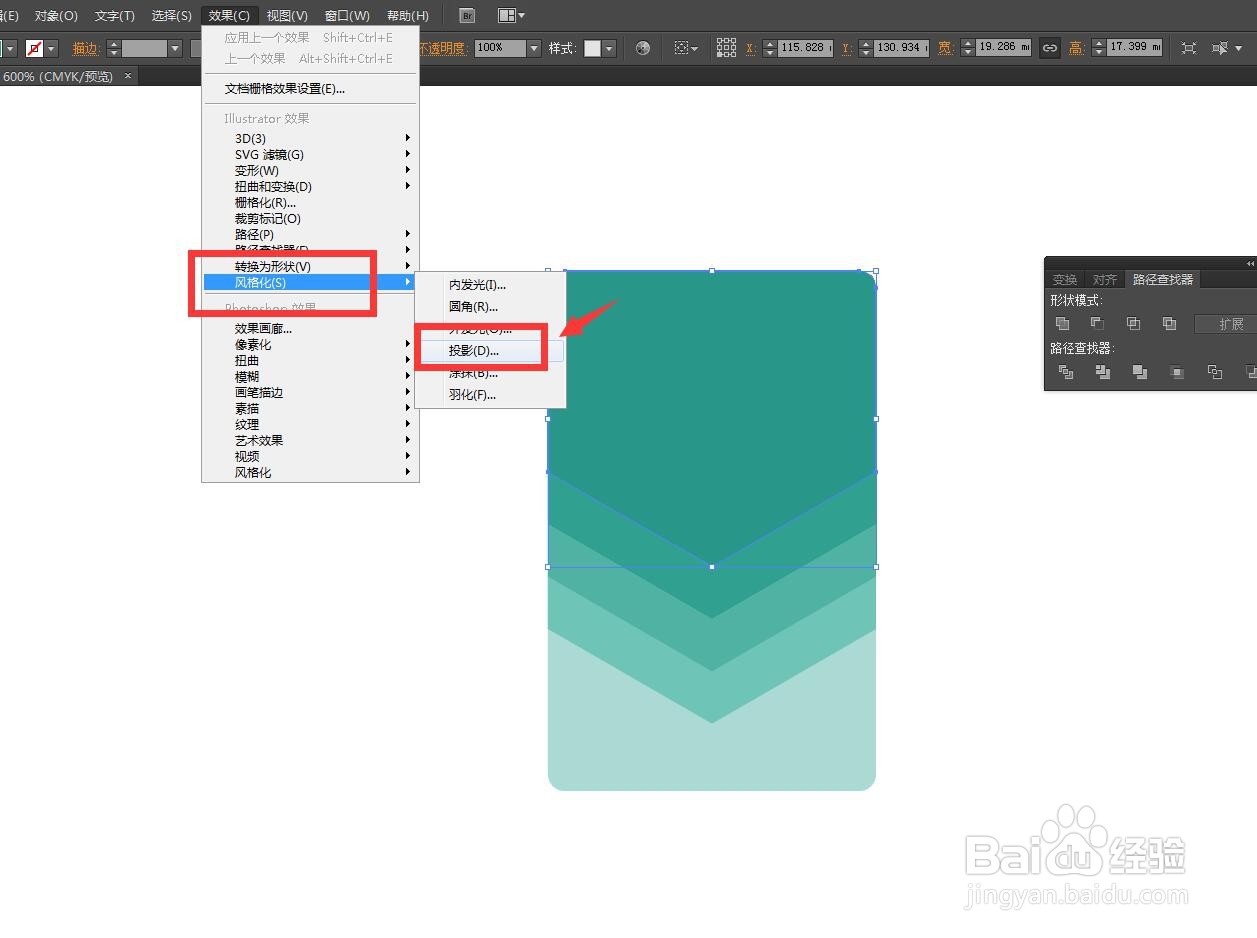
Task: Click the Transform panel icon after height field
Action: [1189, 48]
